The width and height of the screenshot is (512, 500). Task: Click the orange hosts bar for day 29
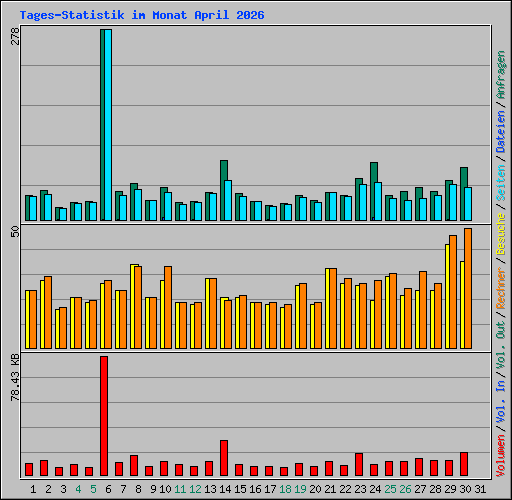453,292
